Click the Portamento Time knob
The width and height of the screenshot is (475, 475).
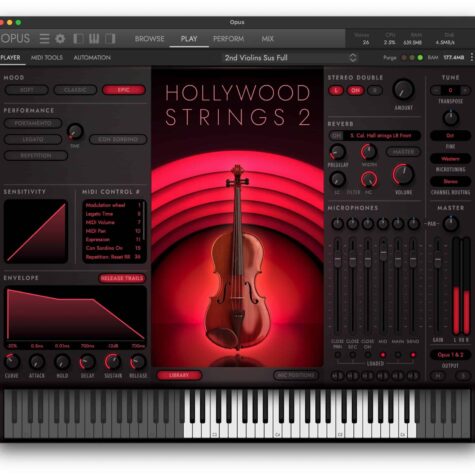pyautogui.click(x=75, y=131)
